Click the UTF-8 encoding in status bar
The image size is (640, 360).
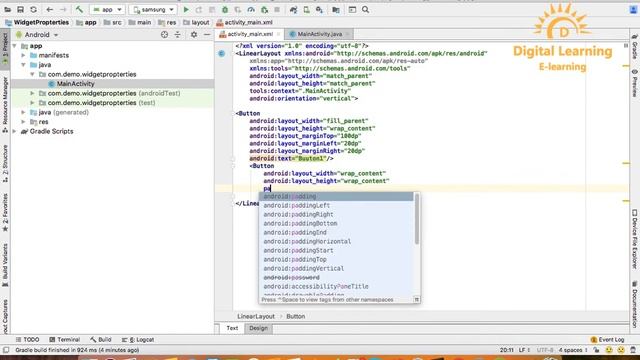click(545, 350)
